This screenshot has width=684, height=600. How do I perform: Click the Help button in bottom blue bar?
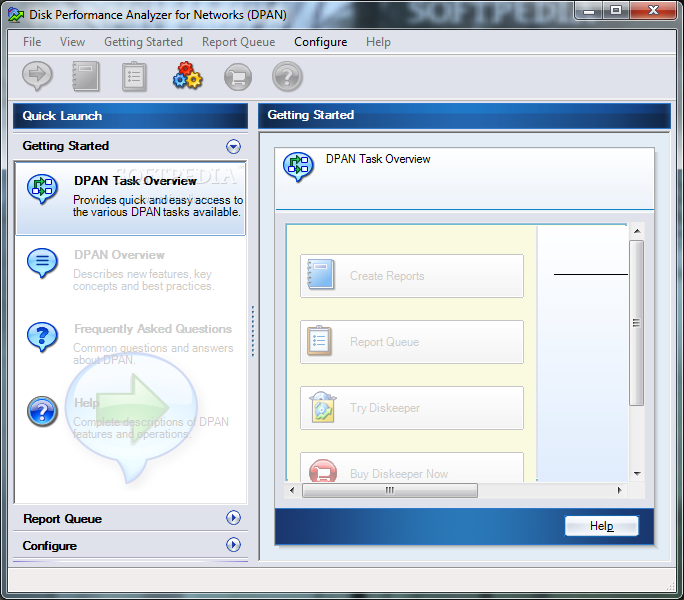[602, 526]
